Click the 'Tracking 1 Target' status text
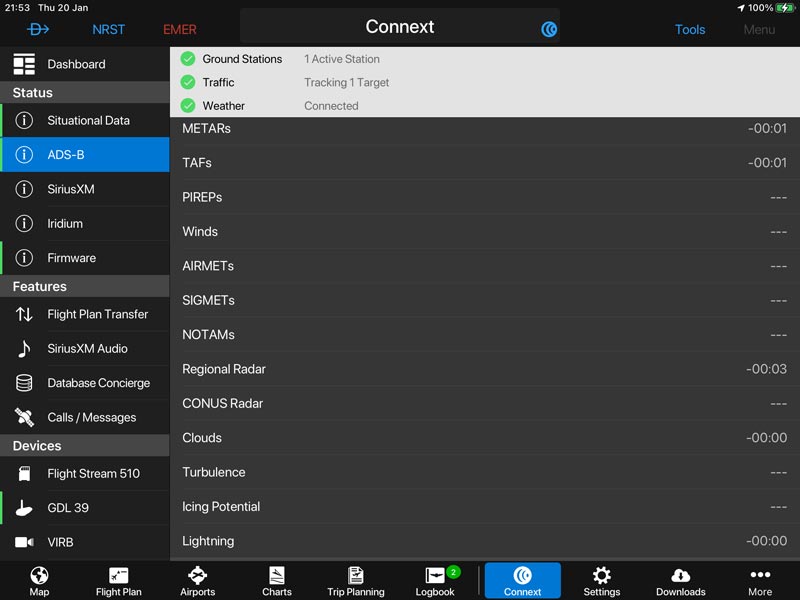Image resolution: width=800 pixels, height=600 pixels. coord(346,83)
